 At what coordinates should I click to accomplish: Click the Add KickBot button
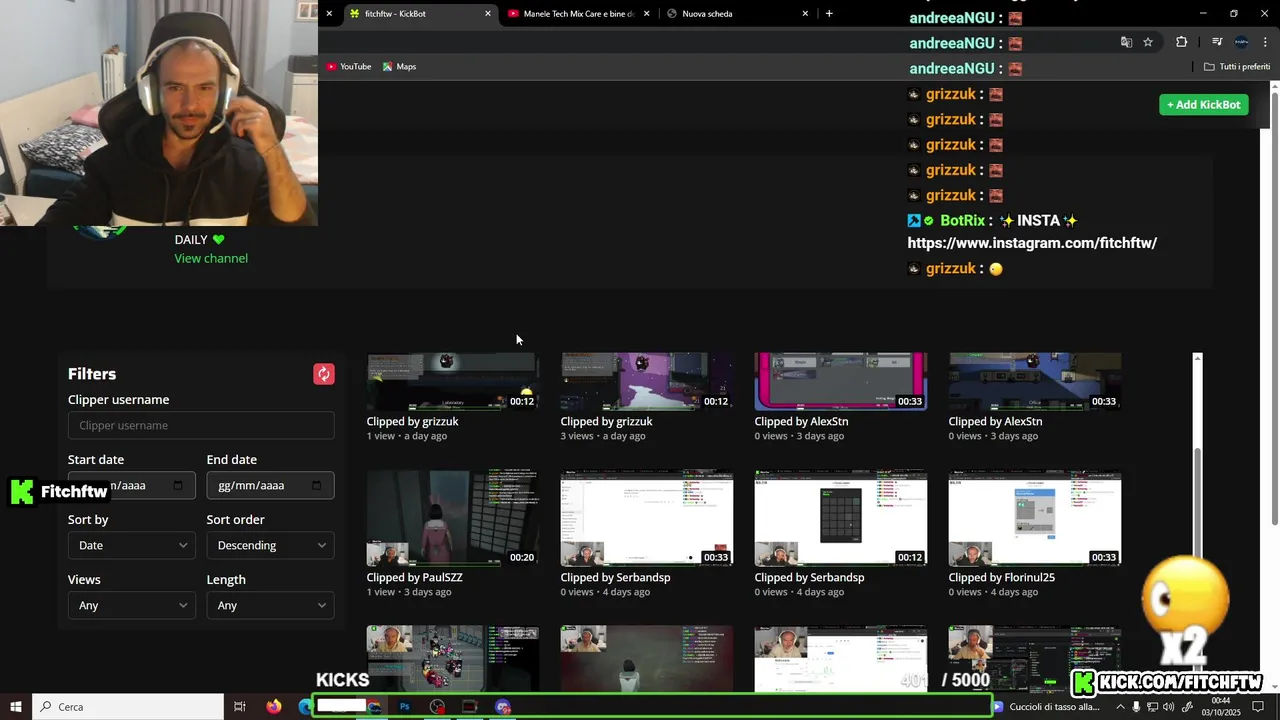pos(1203,105)
